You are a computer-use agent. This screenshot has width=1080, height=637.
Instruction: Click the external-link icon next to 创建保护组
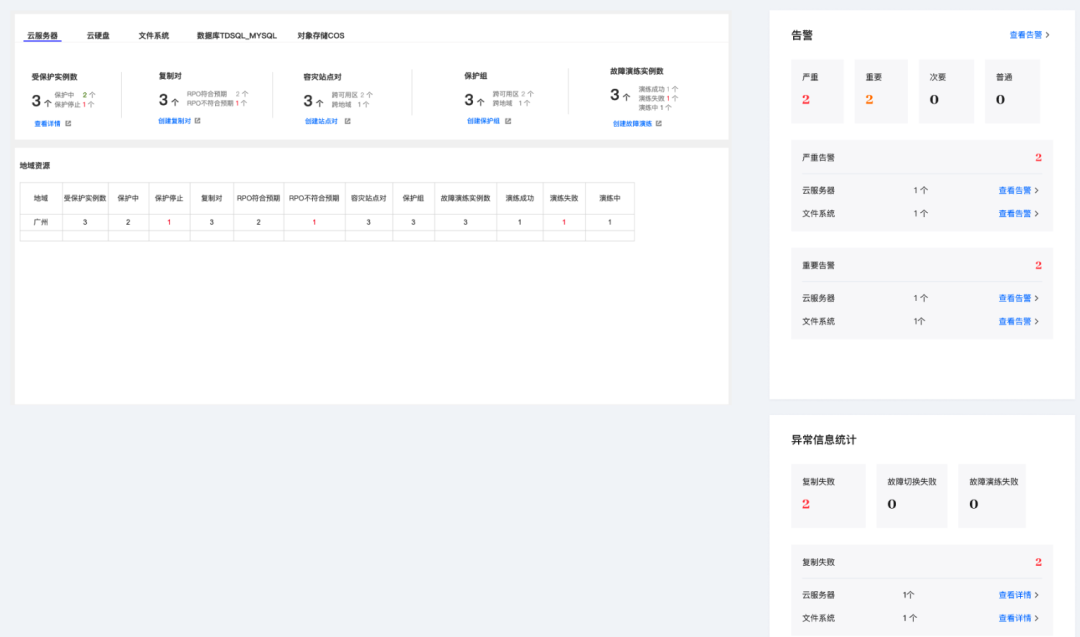coord(506,122)
